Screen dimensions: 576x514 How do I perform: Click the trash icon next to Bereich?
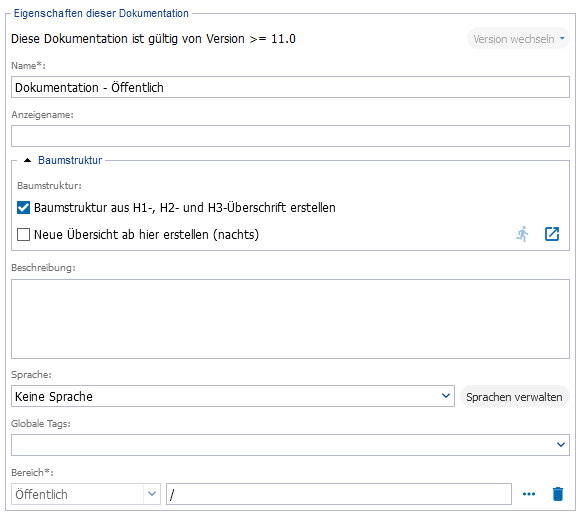(x=558, y=494)
